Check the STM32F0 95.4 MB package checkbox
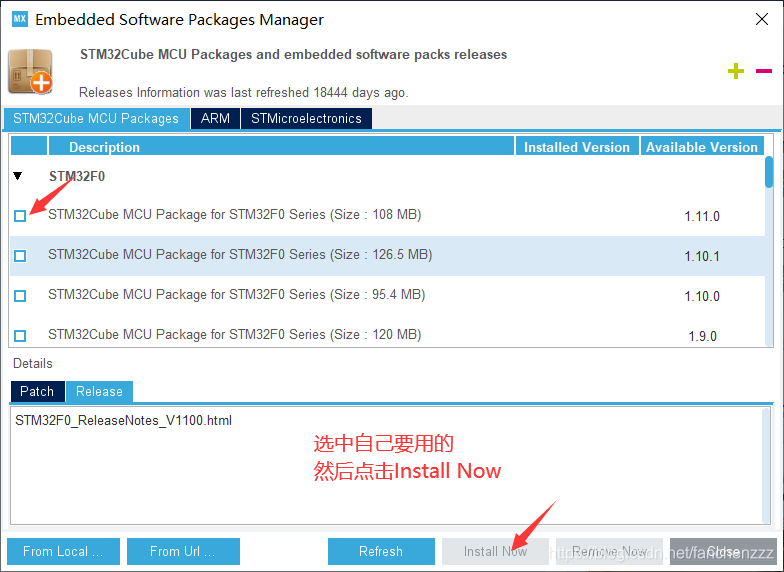Image resolution: width=784 pixels, height=572 pixels. point(20,296)
